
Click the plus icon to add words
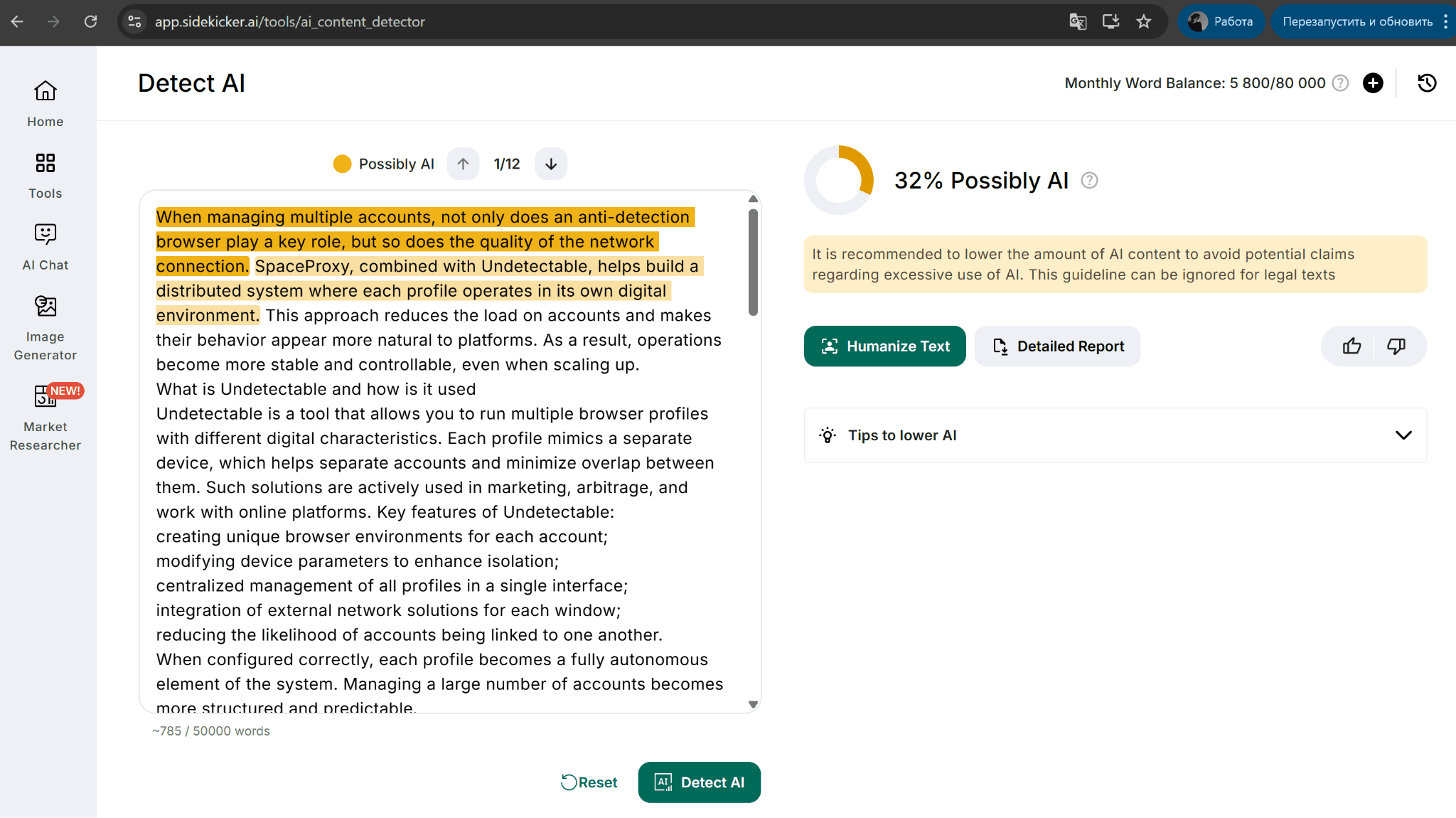pyautogui.click(x=1373, y=83)
